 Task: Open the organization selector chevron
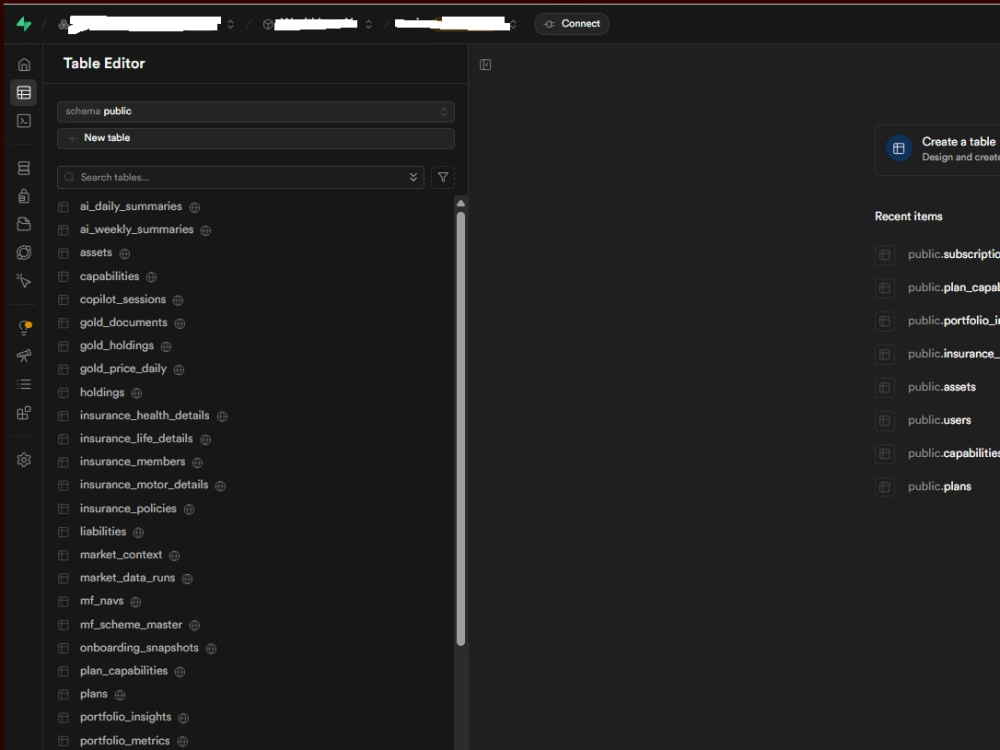point(230,24)
